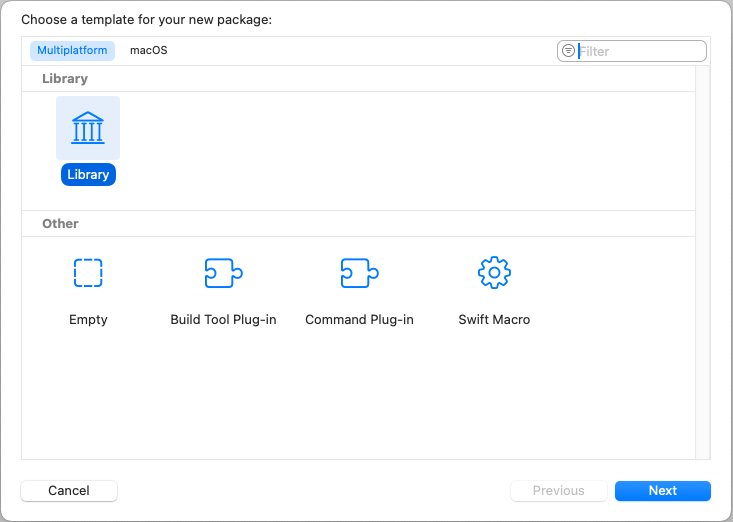Choose the Build Tool Plug-in puzzle icon
This screenshot has height=522, width=733.
pyautogui.click(x=223, y=273)
